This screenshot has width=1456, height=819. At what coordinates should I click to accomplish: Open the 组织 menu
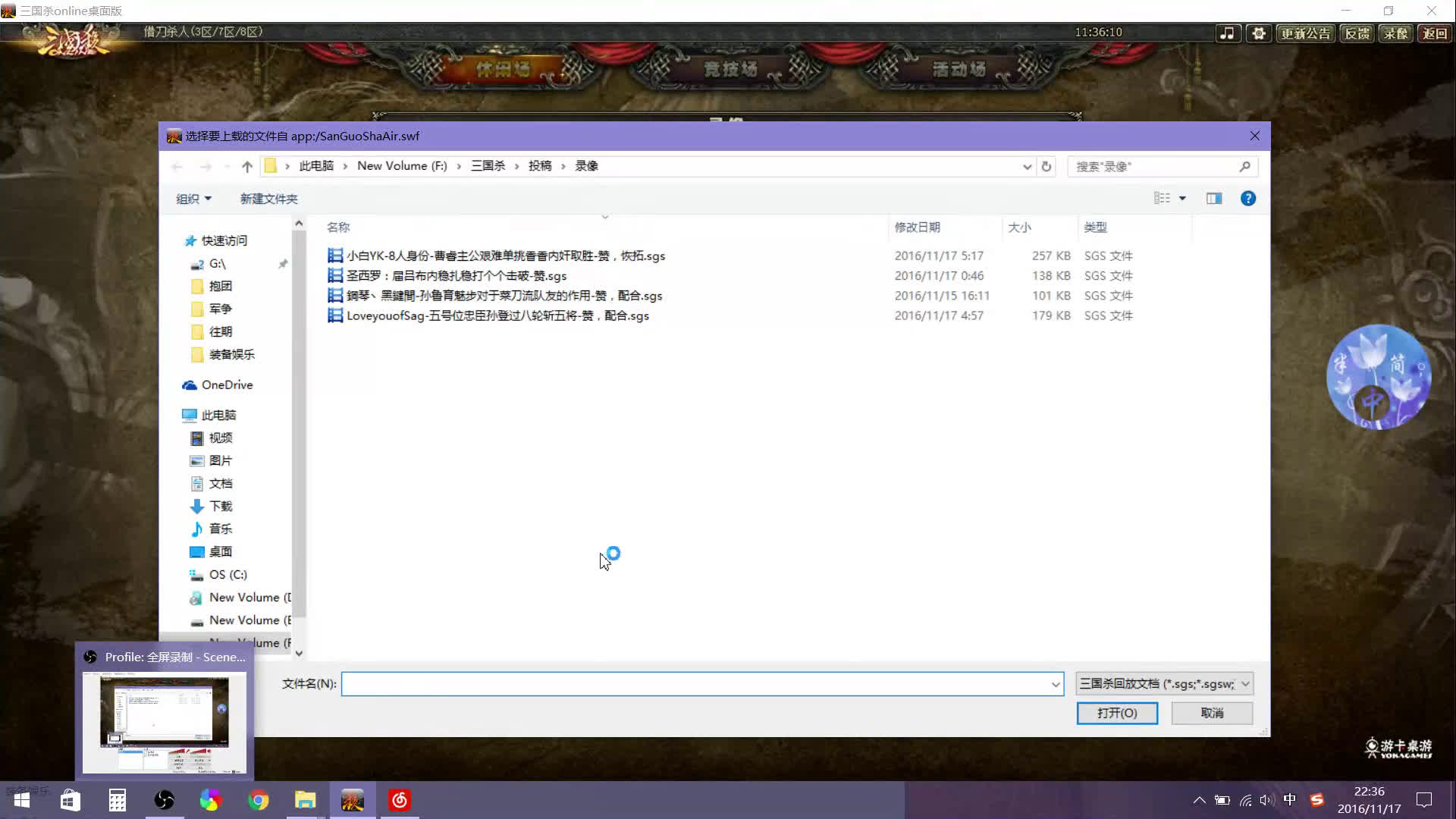193,199
